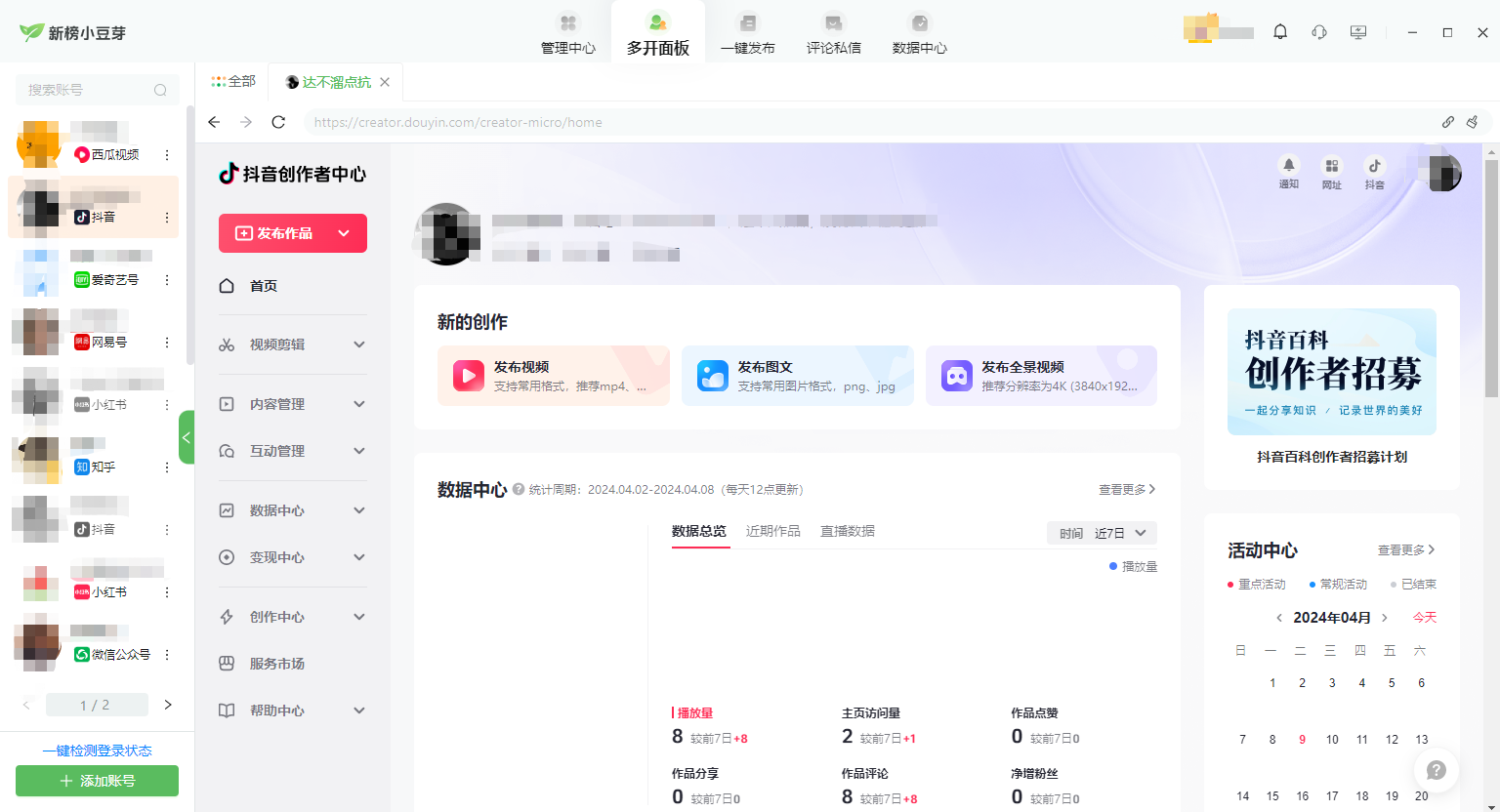Collapse the account sidebar with green handle

tap(187, 437)
